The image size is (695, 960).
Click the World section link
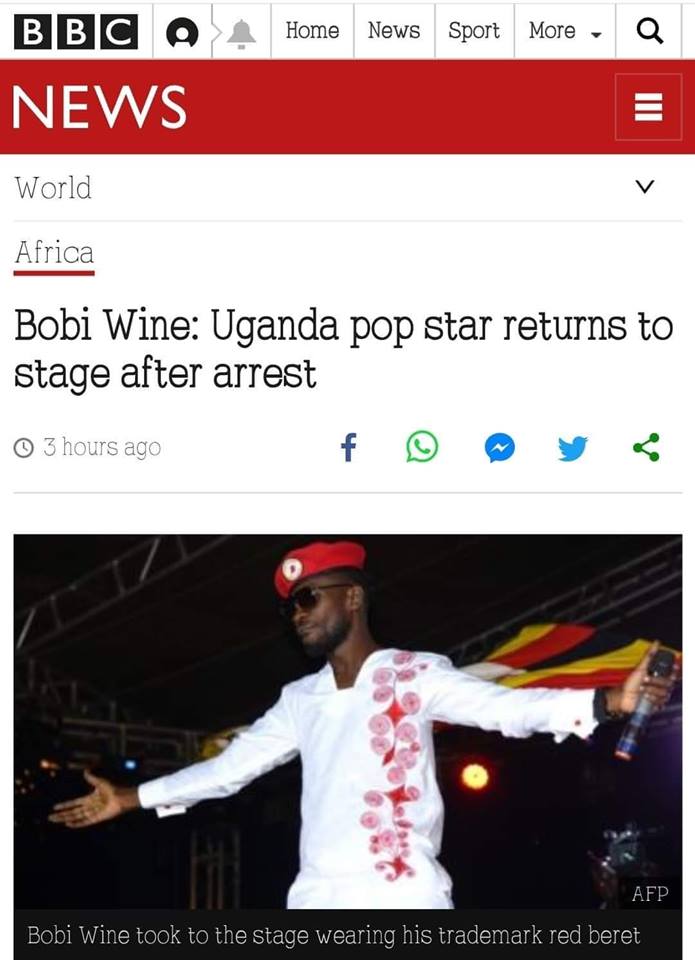coord(53,187)
